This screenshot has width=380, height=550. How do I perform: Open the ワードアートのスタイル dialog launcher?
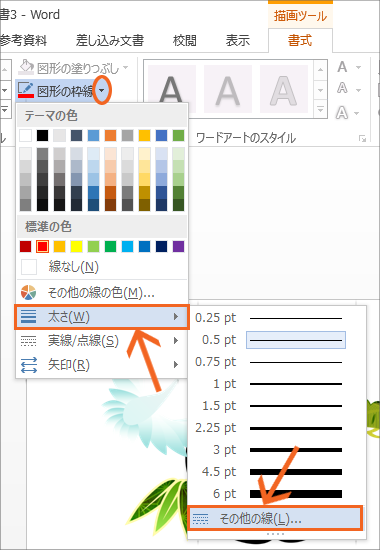362,139
